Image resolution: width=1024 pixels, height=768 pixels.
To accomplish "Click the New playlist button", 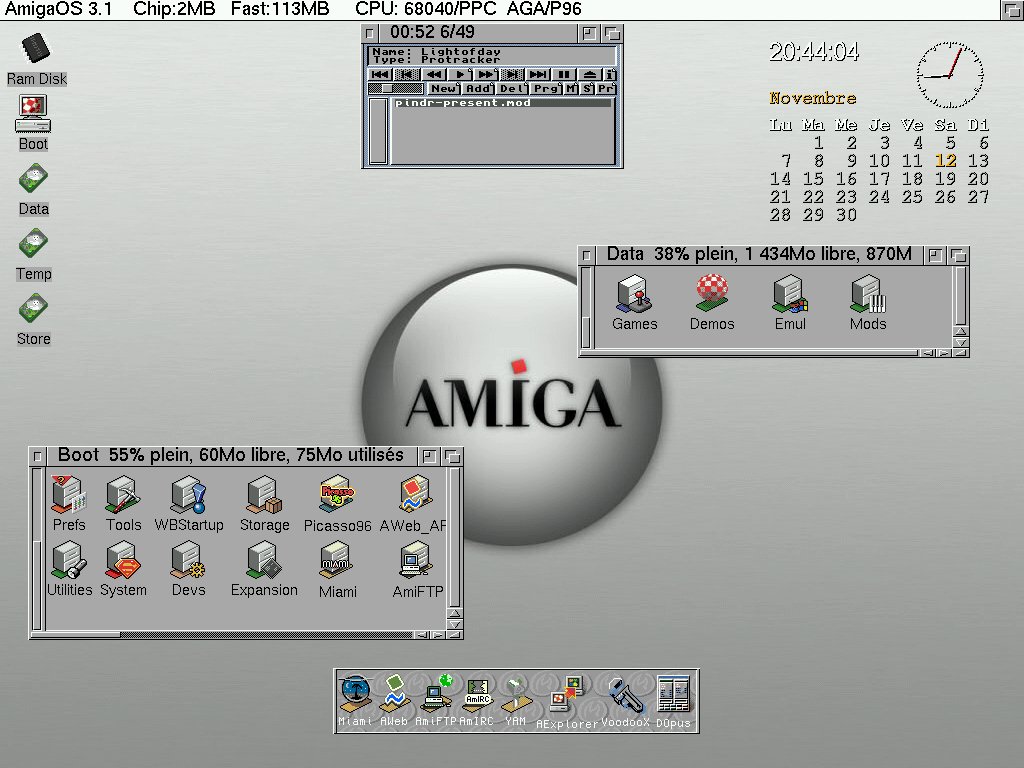I will click(x=444, y=88).
